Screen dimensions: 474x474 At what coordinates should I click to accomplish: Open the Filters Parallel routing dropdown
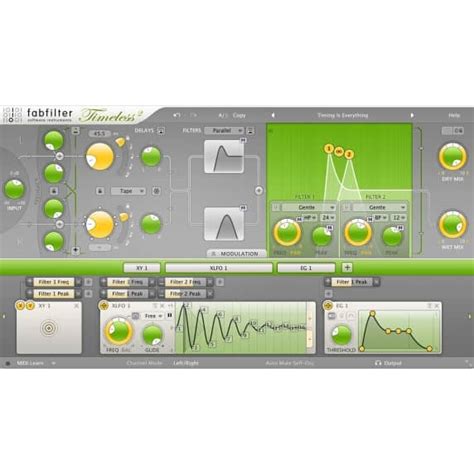[224, 131]
